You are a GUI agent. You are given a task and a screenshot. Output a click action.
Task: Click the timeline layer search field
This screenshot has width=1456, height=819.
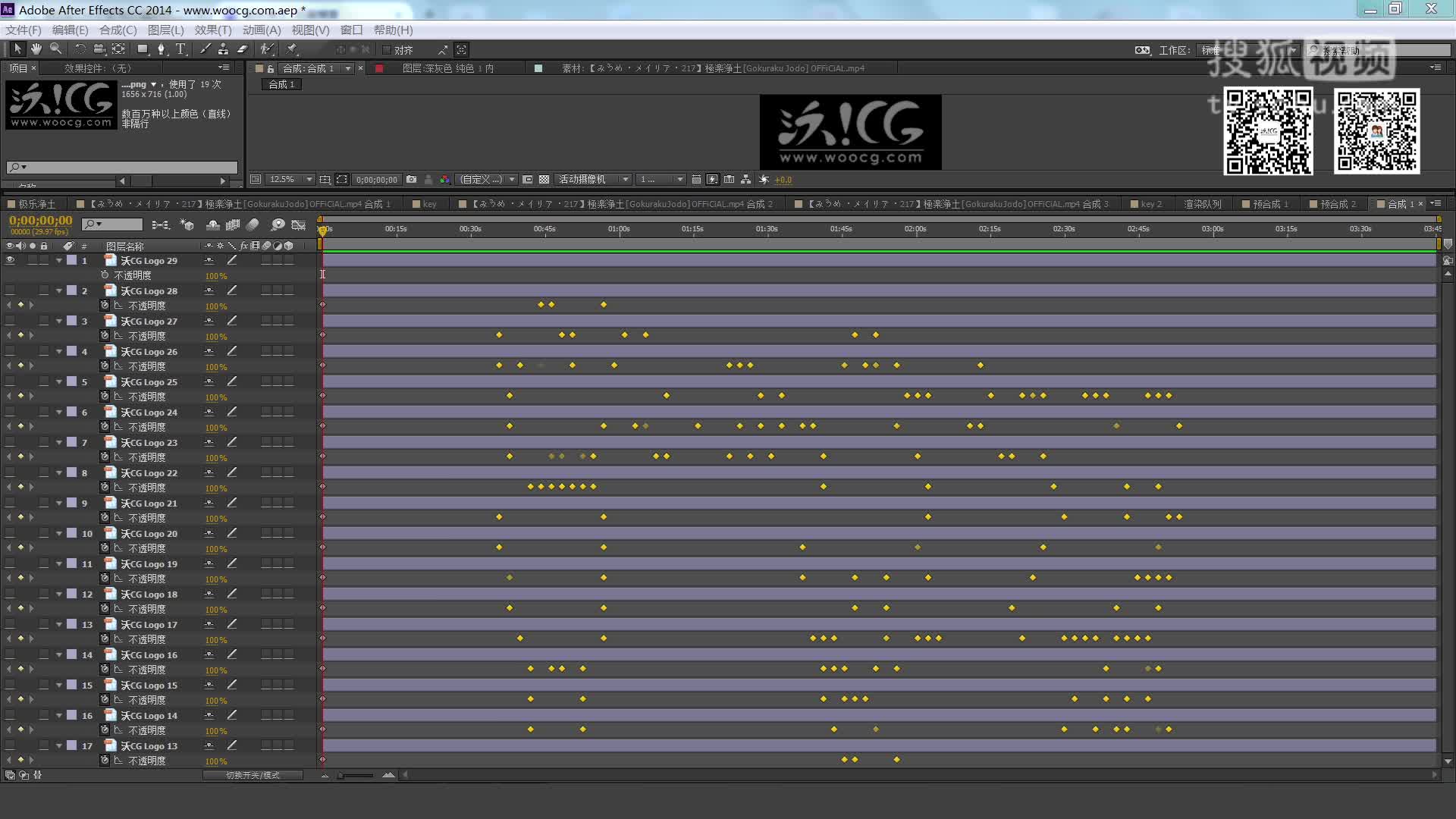(112, 224)
